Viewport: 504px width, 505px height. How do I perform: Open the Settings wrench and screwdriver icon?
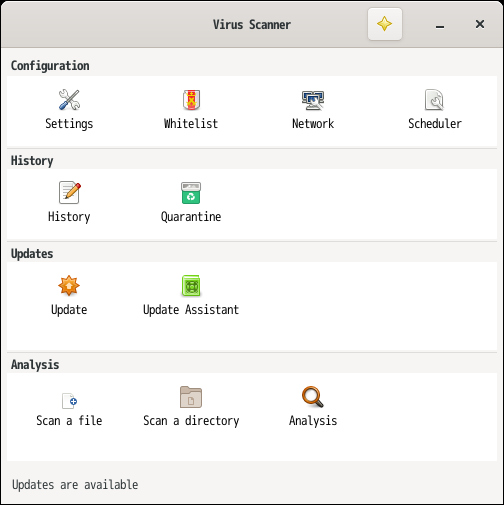pos(69,100)
